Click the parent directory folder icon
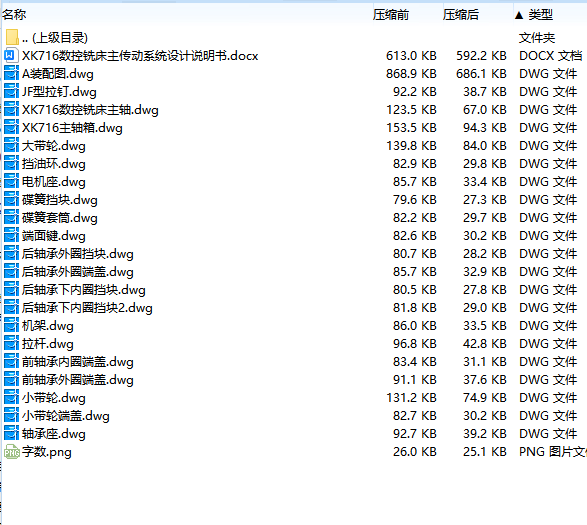Viewport: 587px width, 525px height. (x=12, y=37)
